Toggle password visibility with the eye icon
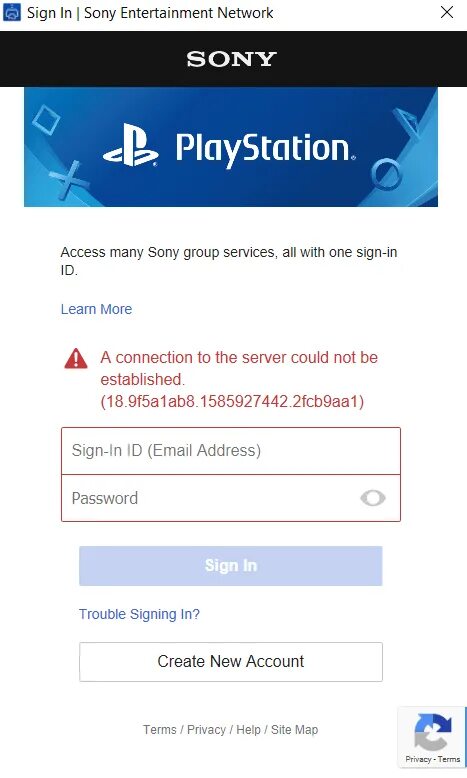Screen dimensions: 467x778 (x=373, y=498)
